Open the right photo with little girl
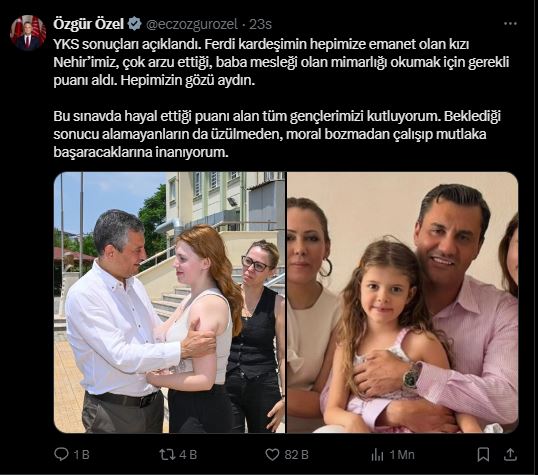The image size is (538, 475). click(x=402, y=302)
